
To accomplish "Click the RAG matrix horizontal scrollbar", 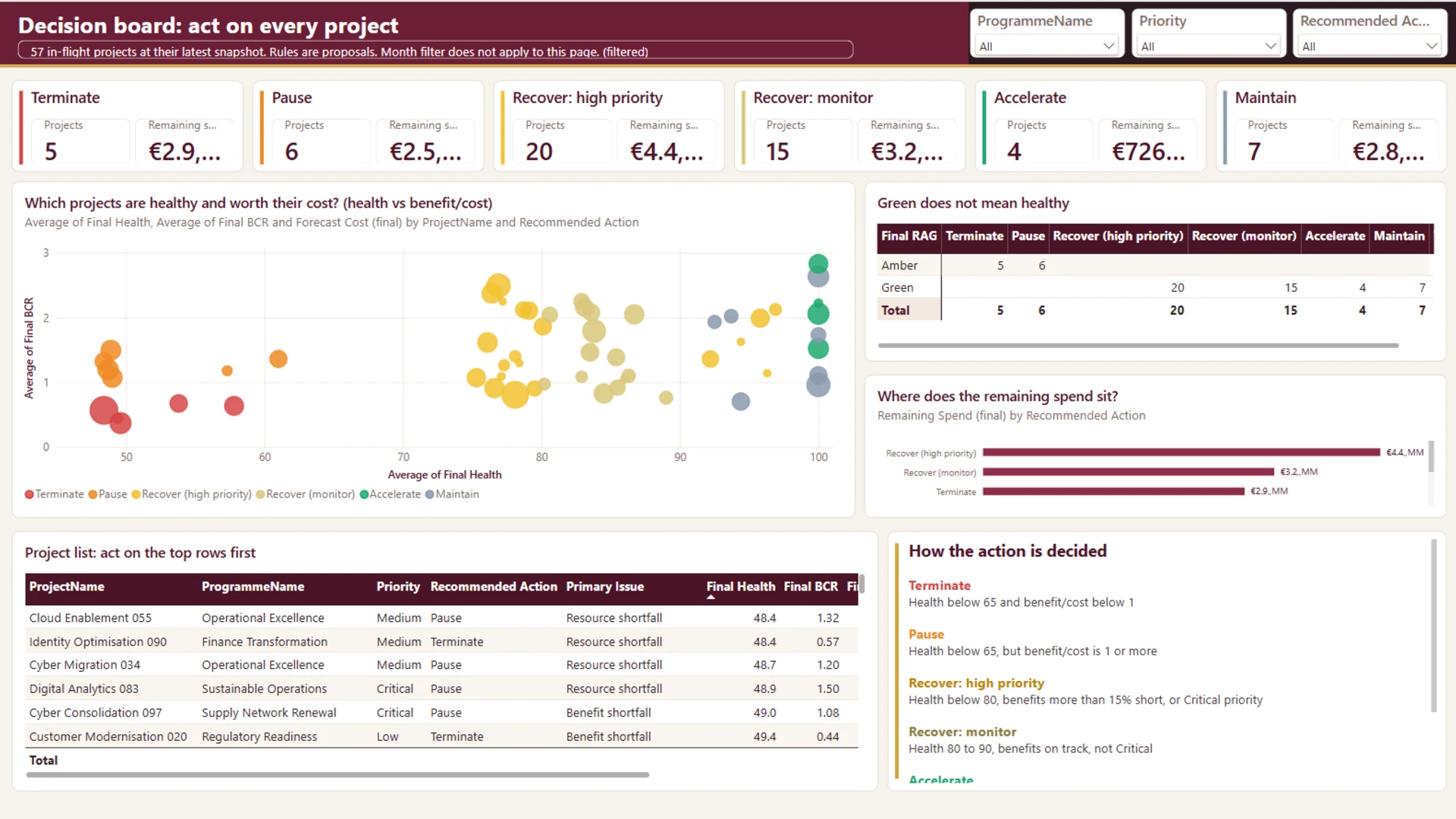I will tap(1137, 346).
